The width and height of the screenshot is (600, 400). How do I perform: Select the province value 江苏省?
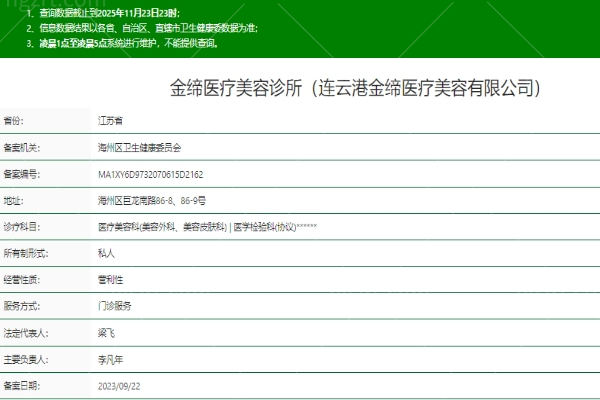point(110,121)
